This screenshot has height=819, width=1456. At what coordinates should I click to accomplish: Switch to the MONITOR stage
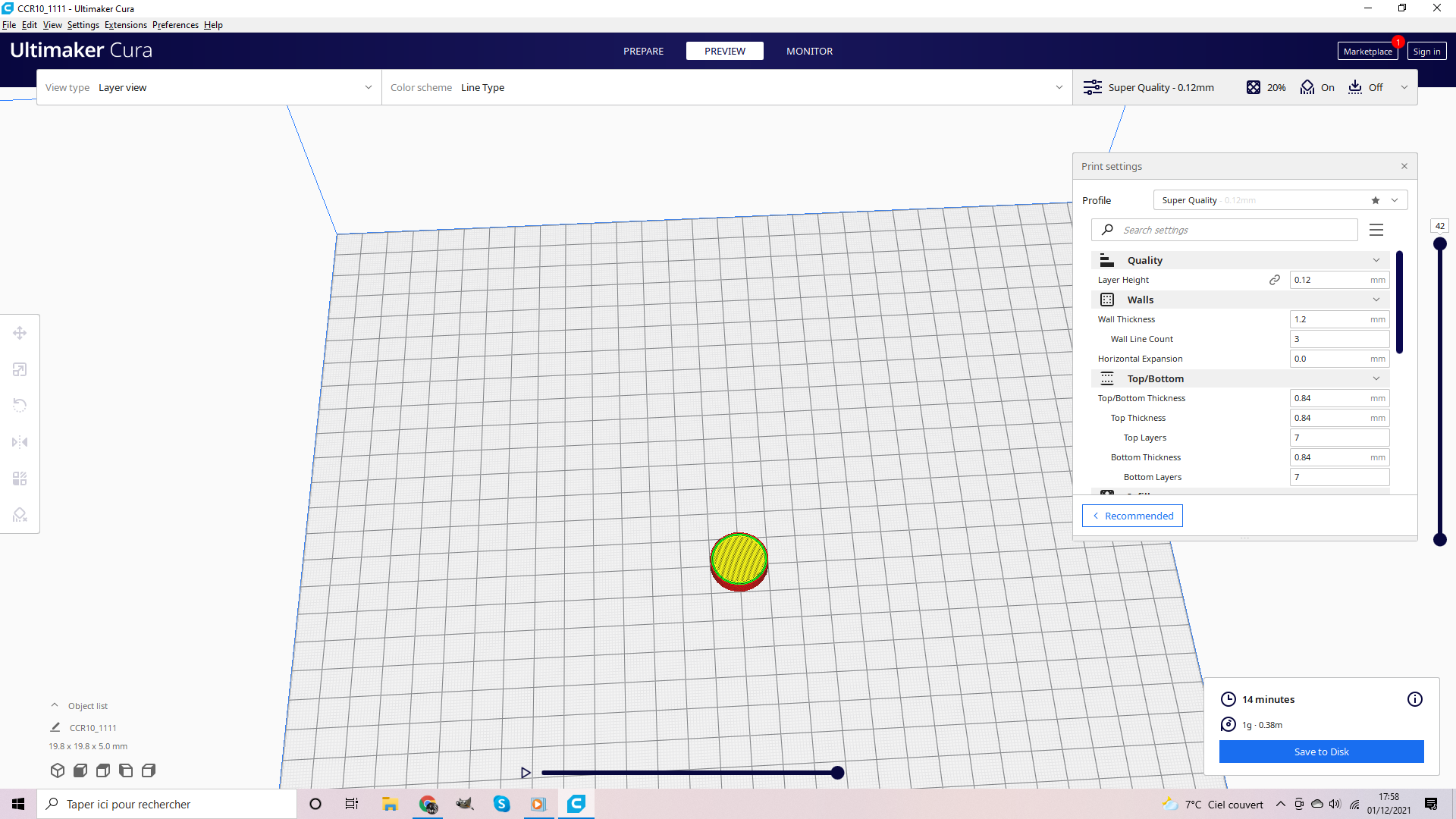coord(809,51)
